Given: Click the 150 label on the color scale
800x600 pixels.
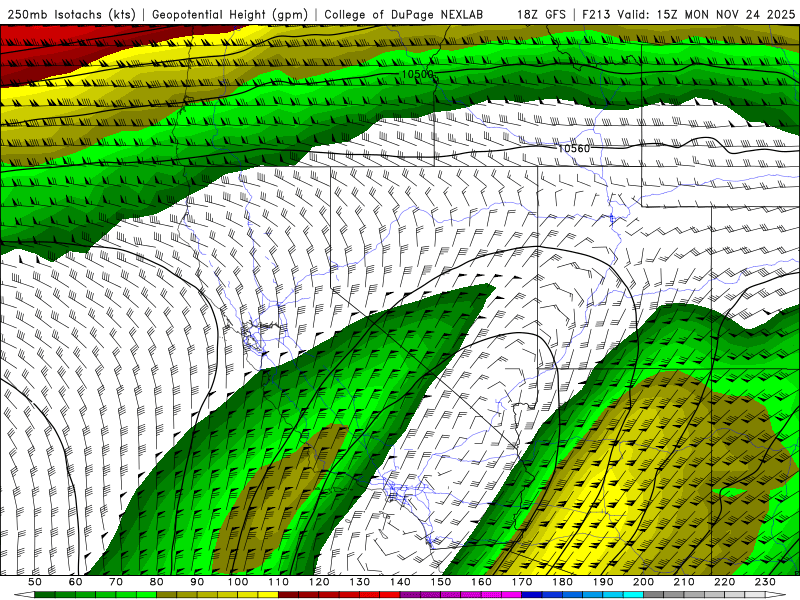Looking at the screenshot, I should (441, 582).
